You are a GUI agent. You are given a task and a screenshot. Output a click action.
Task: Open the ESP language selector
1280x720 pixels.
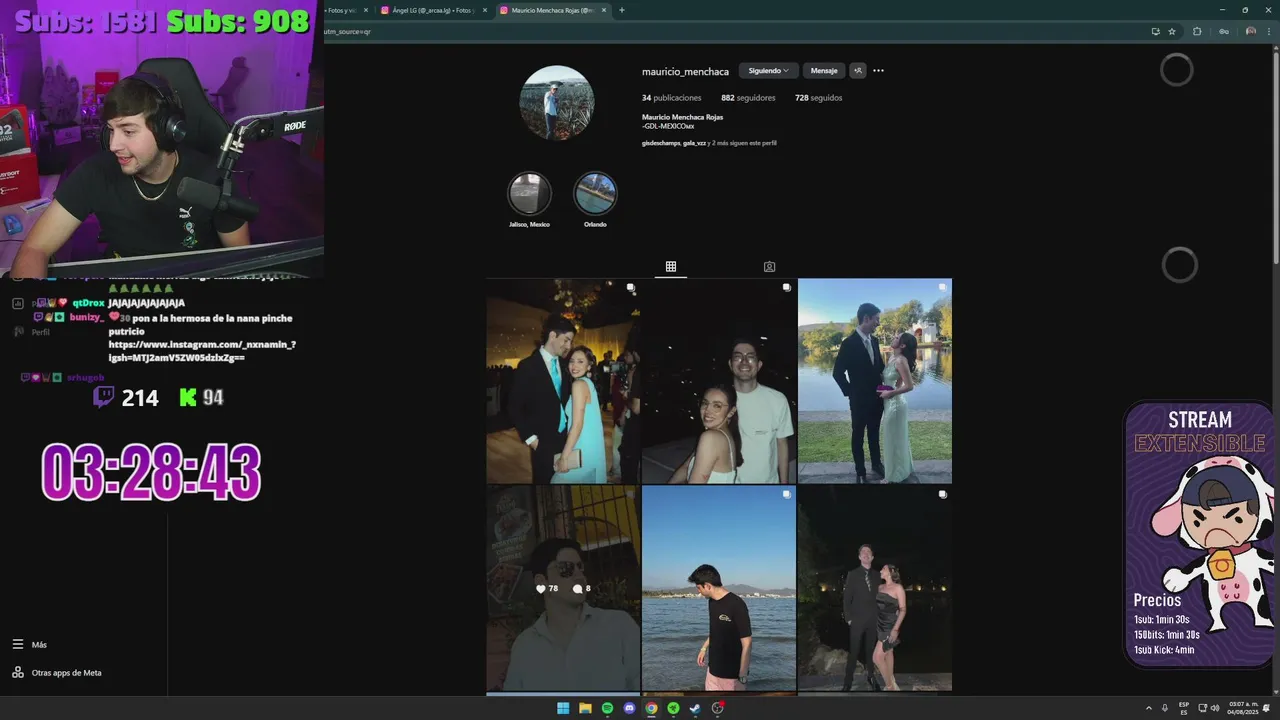coord(1184,708)
